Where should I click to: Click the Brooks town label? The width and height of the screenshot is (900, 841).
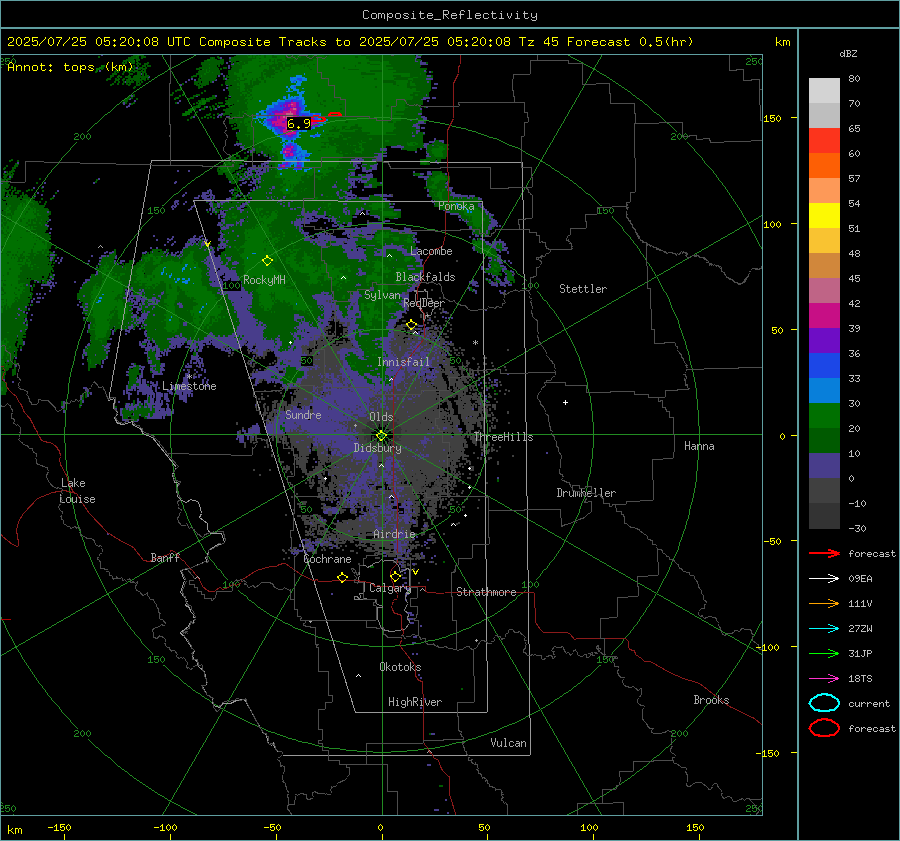[711, 700]
